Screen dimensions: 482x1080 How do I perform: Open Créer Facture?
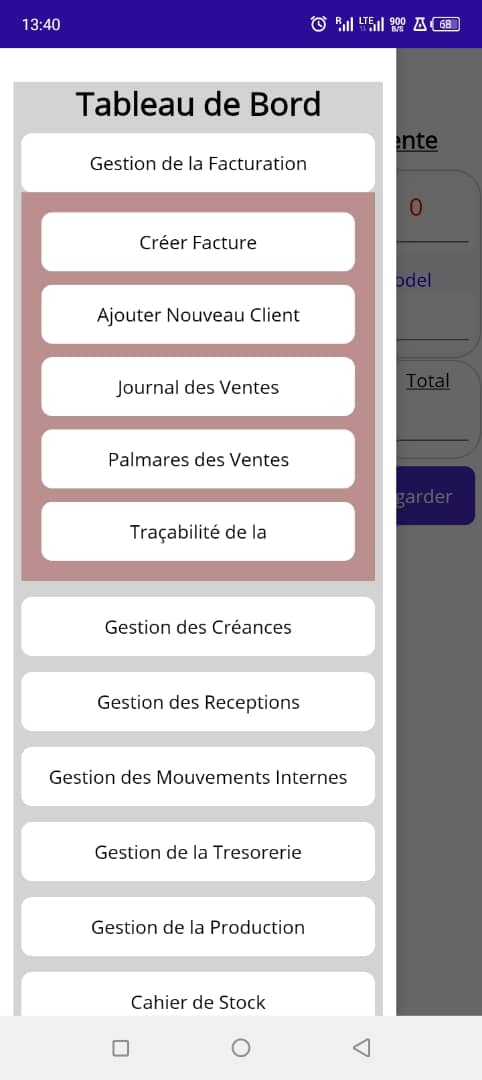point(198,242)
